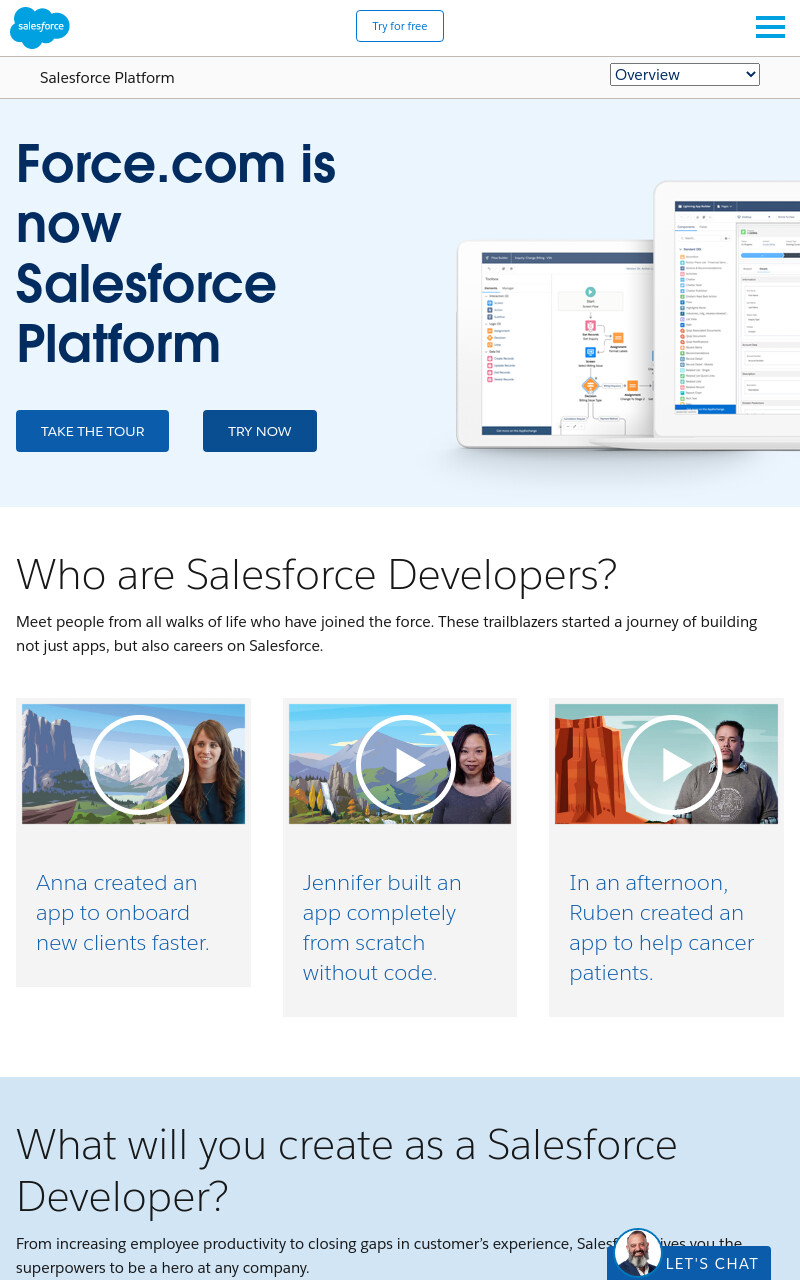Open link about Ruben's cancer patient app

pyautogui.click(x=662, y=928)
